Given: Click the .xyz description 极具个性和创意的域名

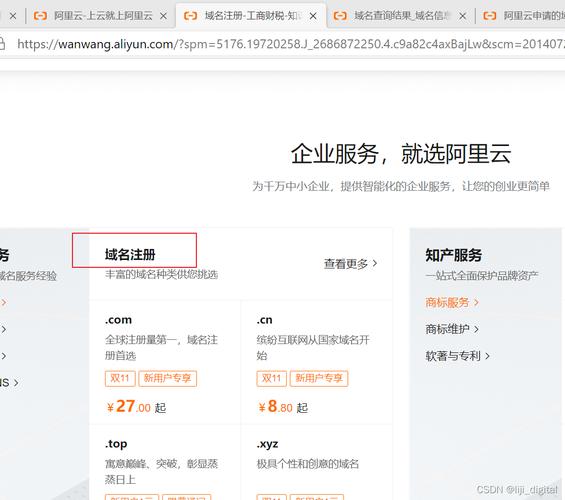Looking at the screenshot, I should click(307, 464).
